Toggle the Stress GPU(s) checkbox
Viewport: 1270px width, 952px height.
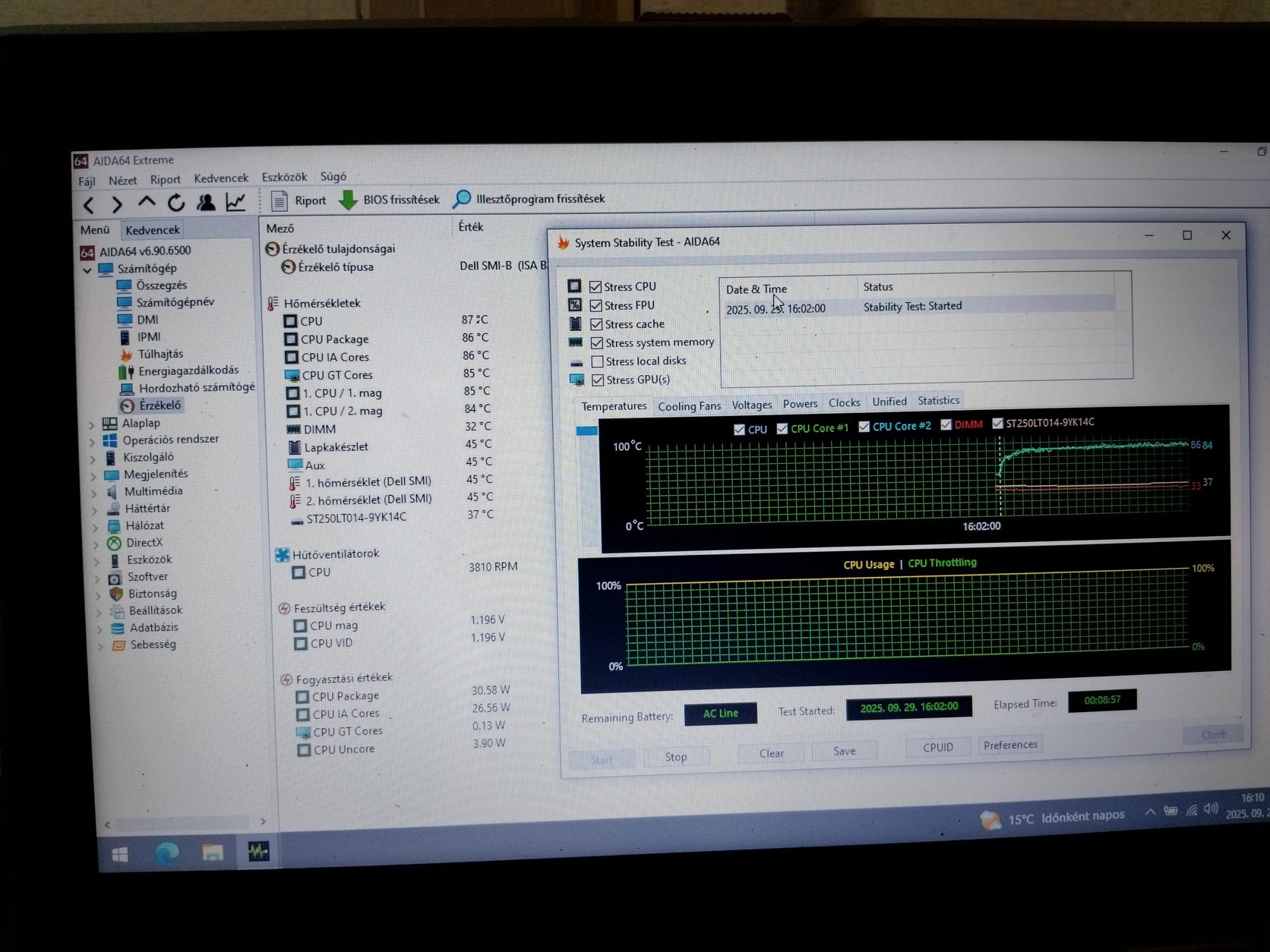[599, 380]
